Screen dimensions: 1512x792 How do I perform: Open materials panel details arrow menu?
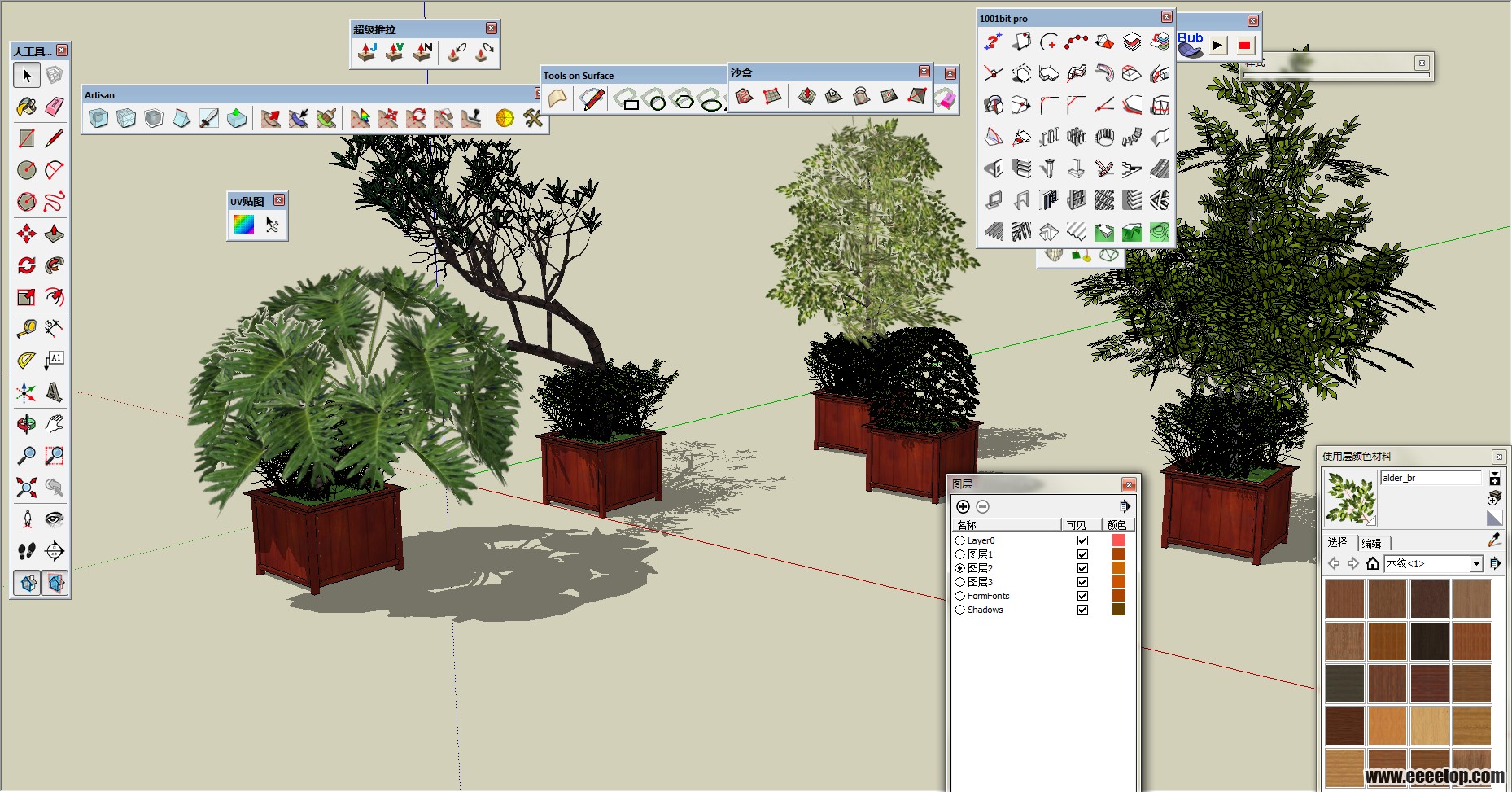[x=1495, y=563]
